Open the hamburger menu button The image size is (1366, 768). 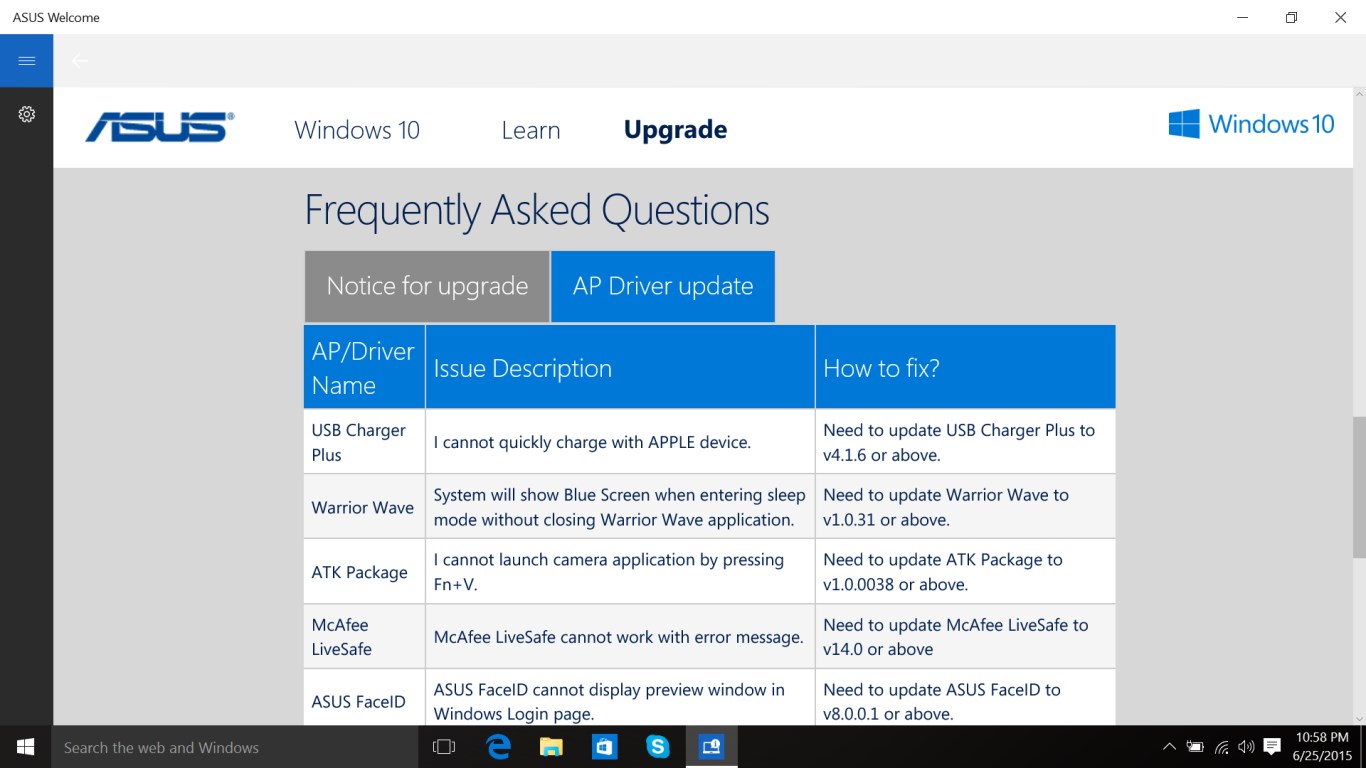click(26, 61)
